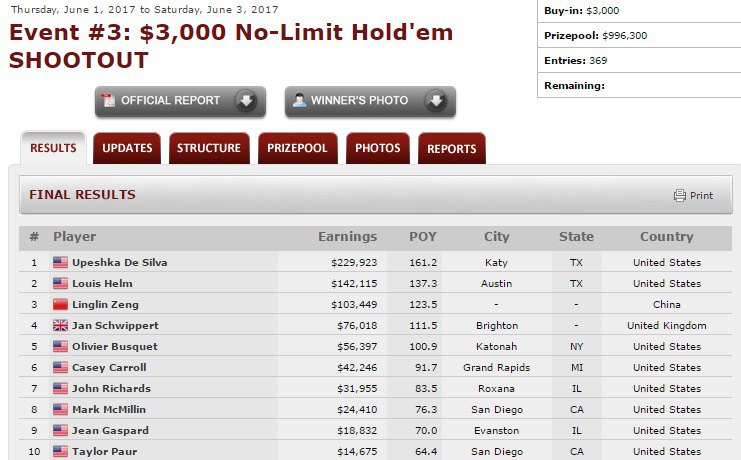Screen dimensions: 741x460
Task: Sort results by Earnings column header
Action: [x=347, y=237]
